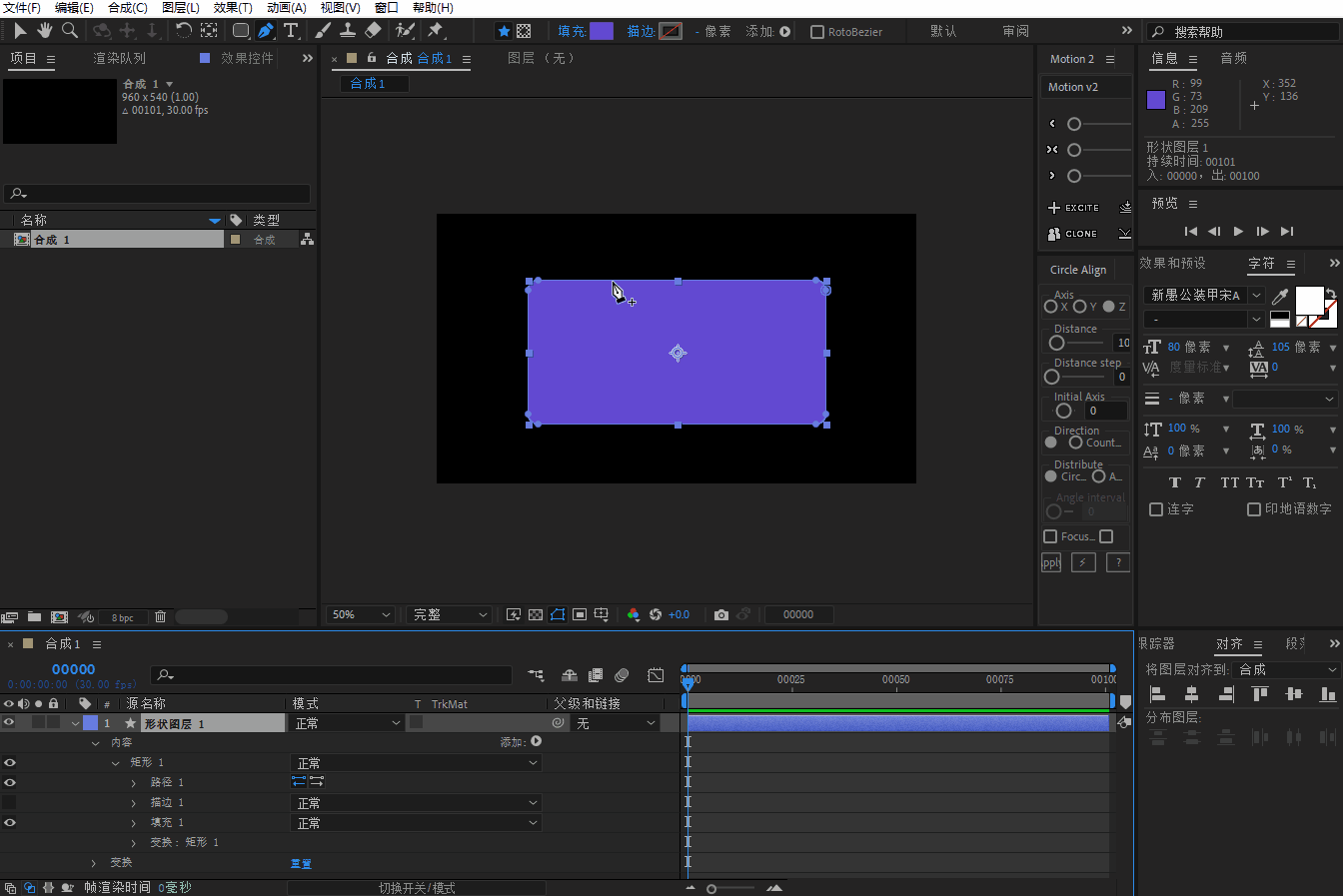
Task: Jump to first frame in preview
Action: 1190,231
